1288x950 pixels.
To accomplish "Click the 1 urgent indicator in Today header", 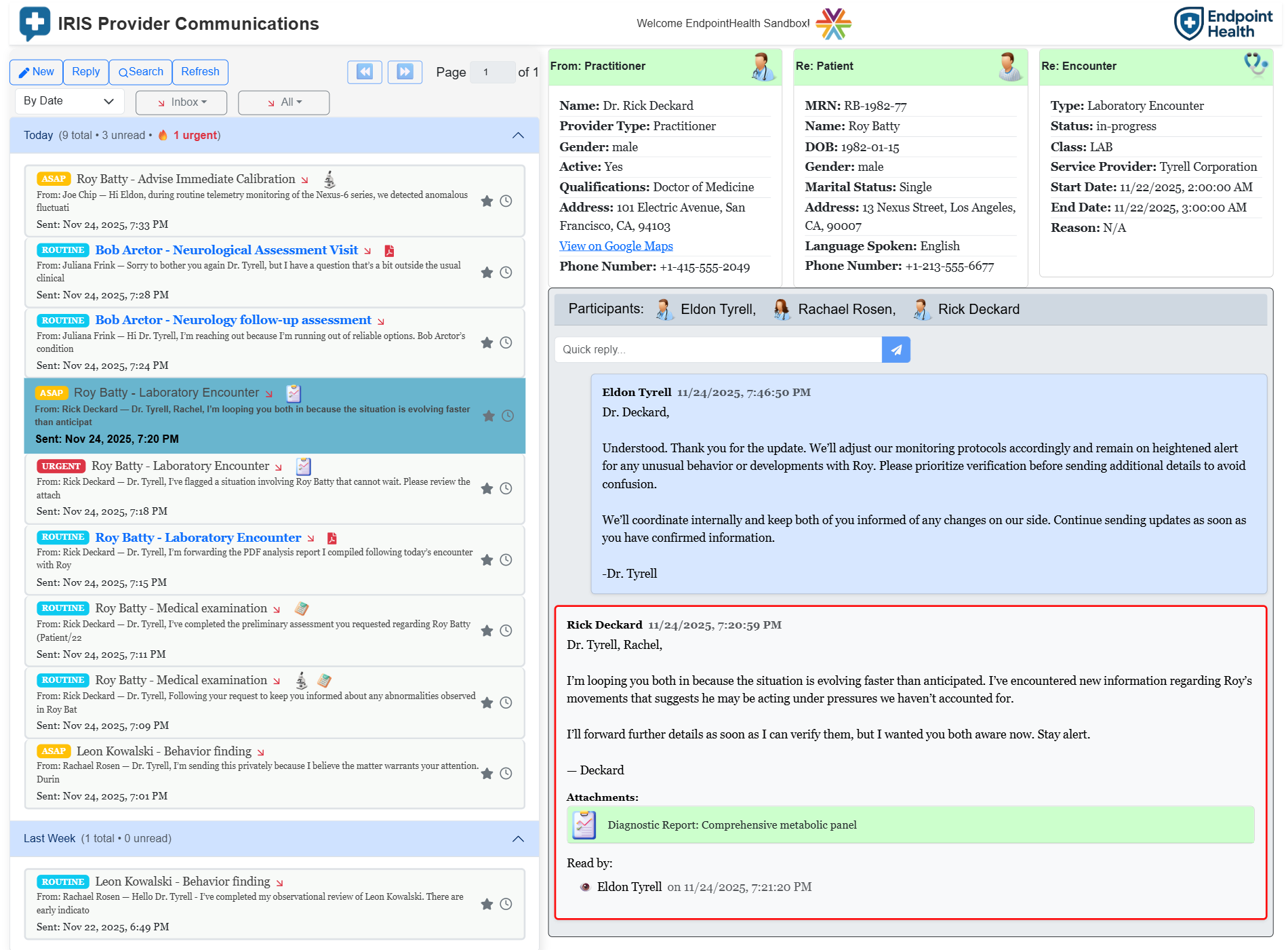I will [189, 136].
